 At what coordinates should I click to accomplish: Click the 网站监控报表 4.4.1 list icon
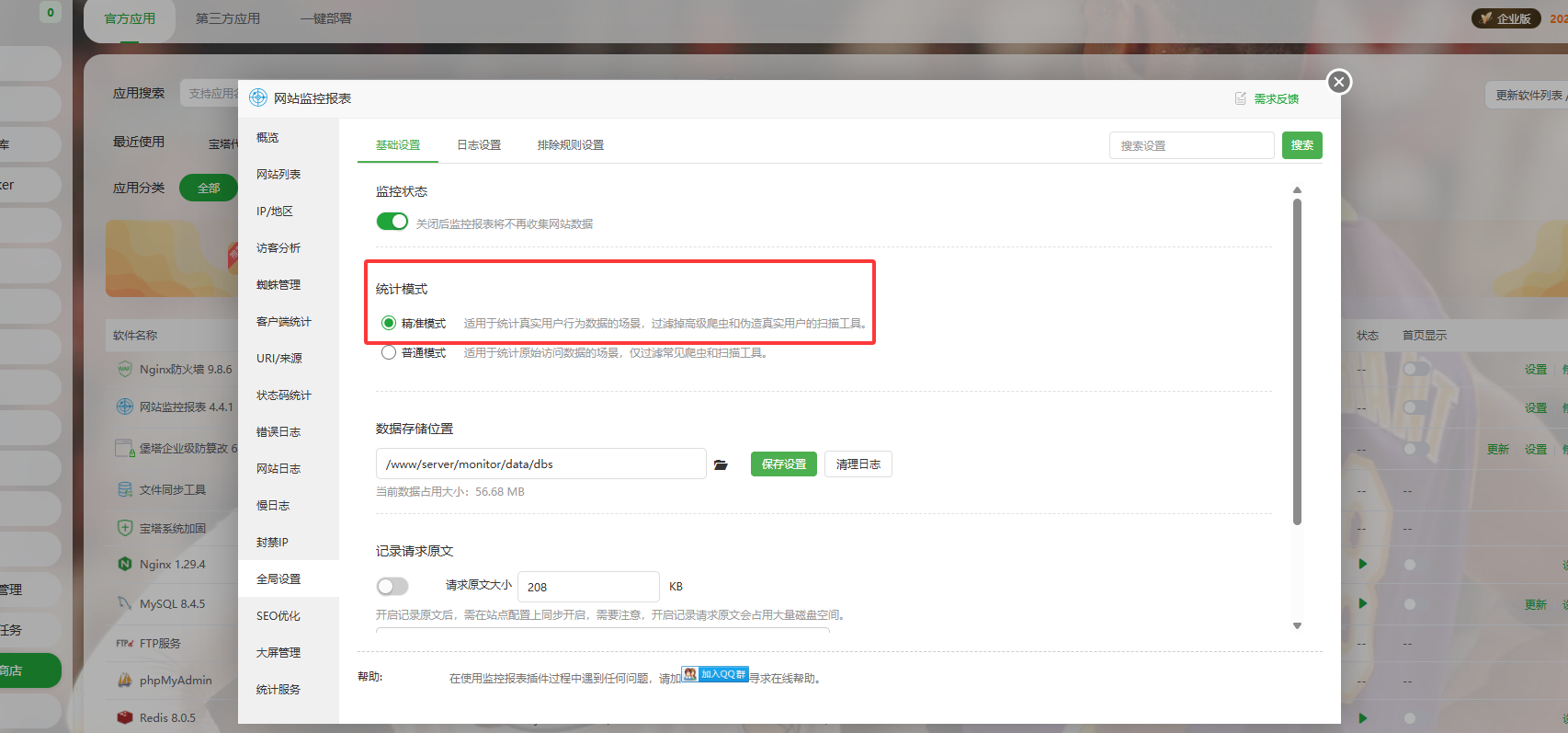click(x=125, y=407)
